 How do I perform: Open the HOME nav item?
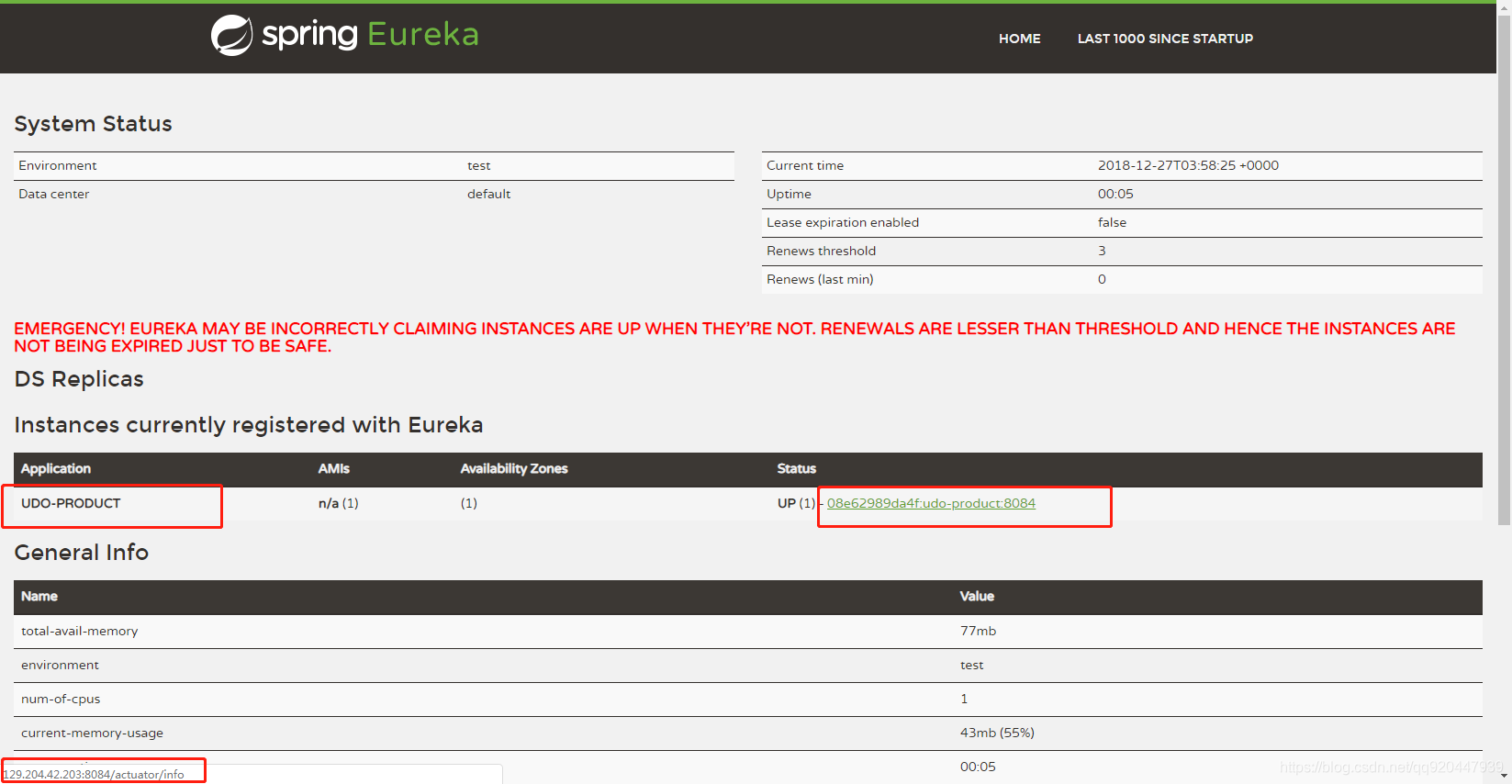point(1019,39)
